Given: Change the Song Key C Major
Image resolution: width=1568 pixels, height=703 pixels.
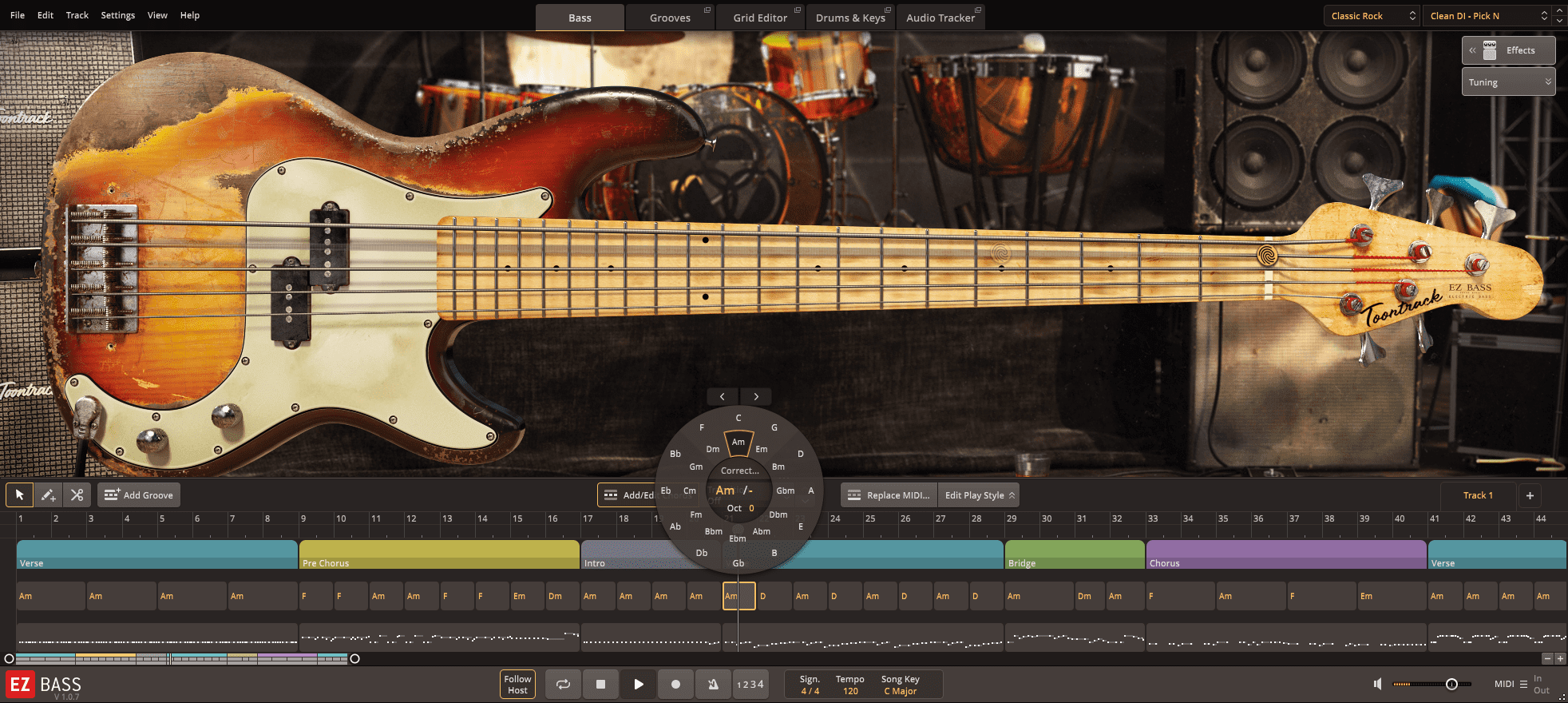Looking at the screenshot, I should [x=901, y=691].
